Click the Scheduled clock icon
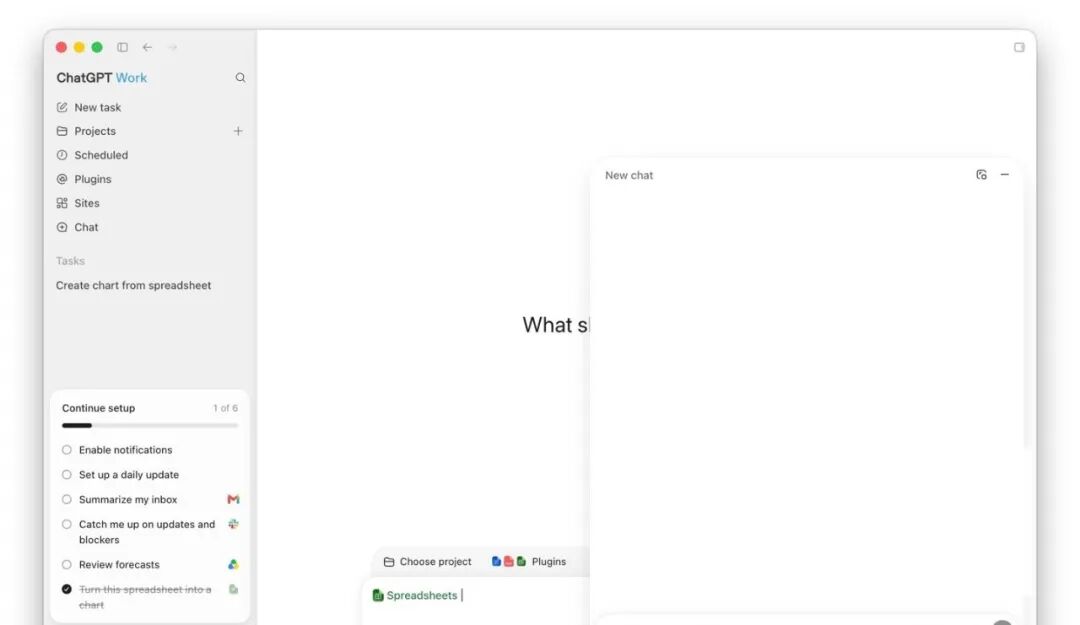 [x=62, y=155]
